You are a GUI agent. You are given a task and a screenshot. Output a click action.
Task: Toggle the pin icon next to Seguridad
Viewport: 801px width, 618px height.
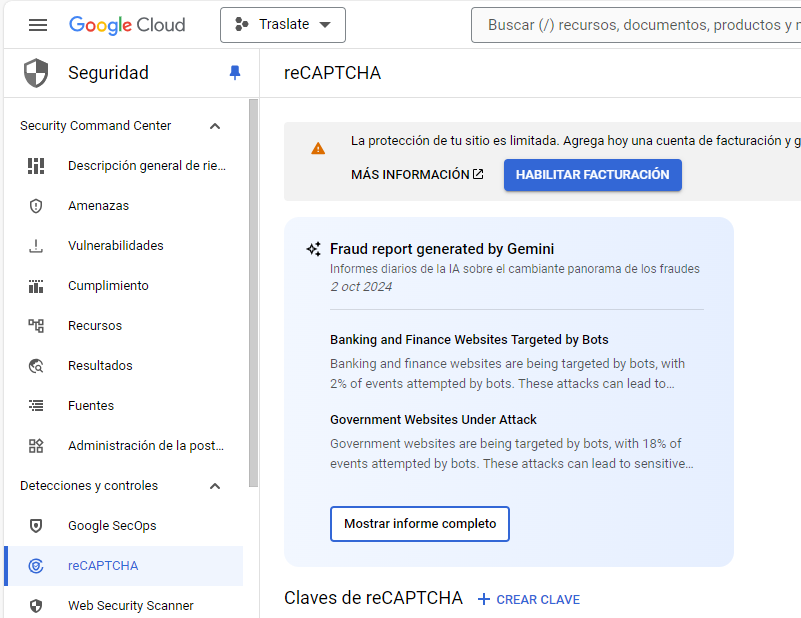click(x=235, y=73)
